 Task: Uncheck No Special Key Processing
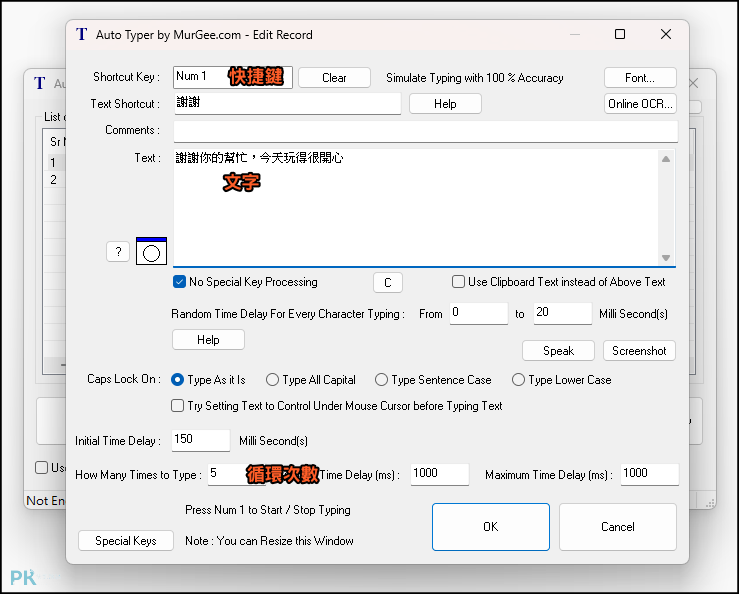pos(179,282)
